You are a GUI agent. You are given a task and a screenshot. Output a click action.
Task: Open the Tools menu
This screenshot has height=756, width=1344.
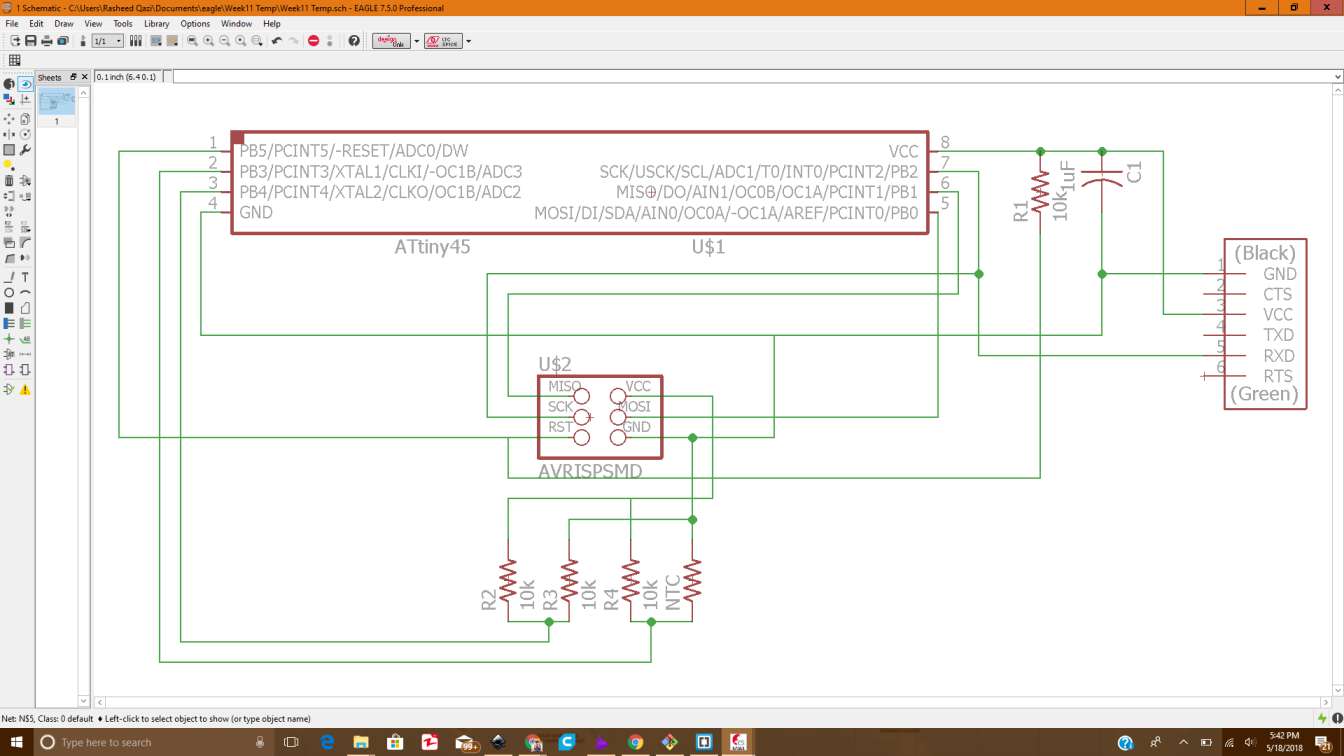pyautogui.click(x=123, y=23)
